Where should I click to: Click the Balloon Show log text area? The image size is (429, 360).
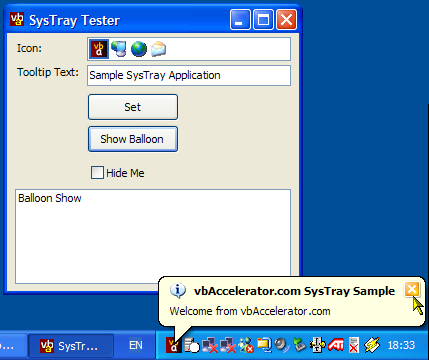click(153, 236)
